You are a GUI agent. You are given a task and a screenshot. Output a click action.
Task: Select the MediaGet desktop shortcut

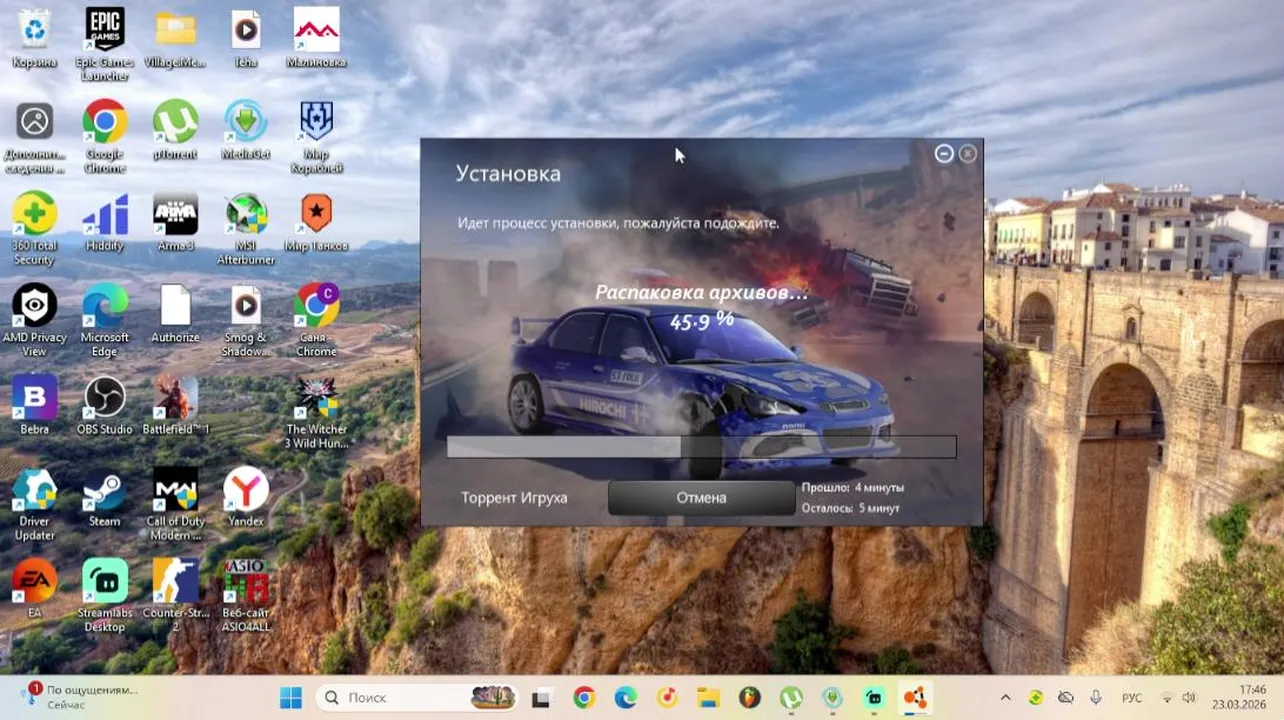pyautogui.click(x=246, y=130)
